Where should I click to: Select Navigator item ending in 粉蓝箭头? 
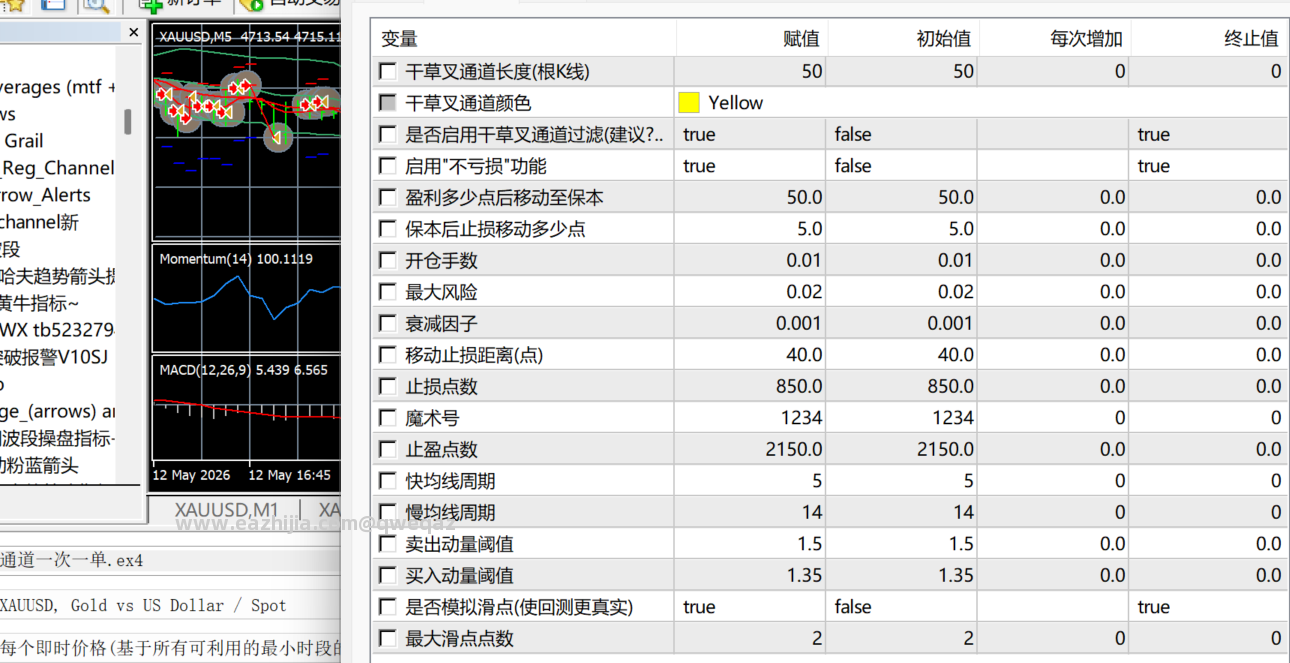click(x=40, y=465)
